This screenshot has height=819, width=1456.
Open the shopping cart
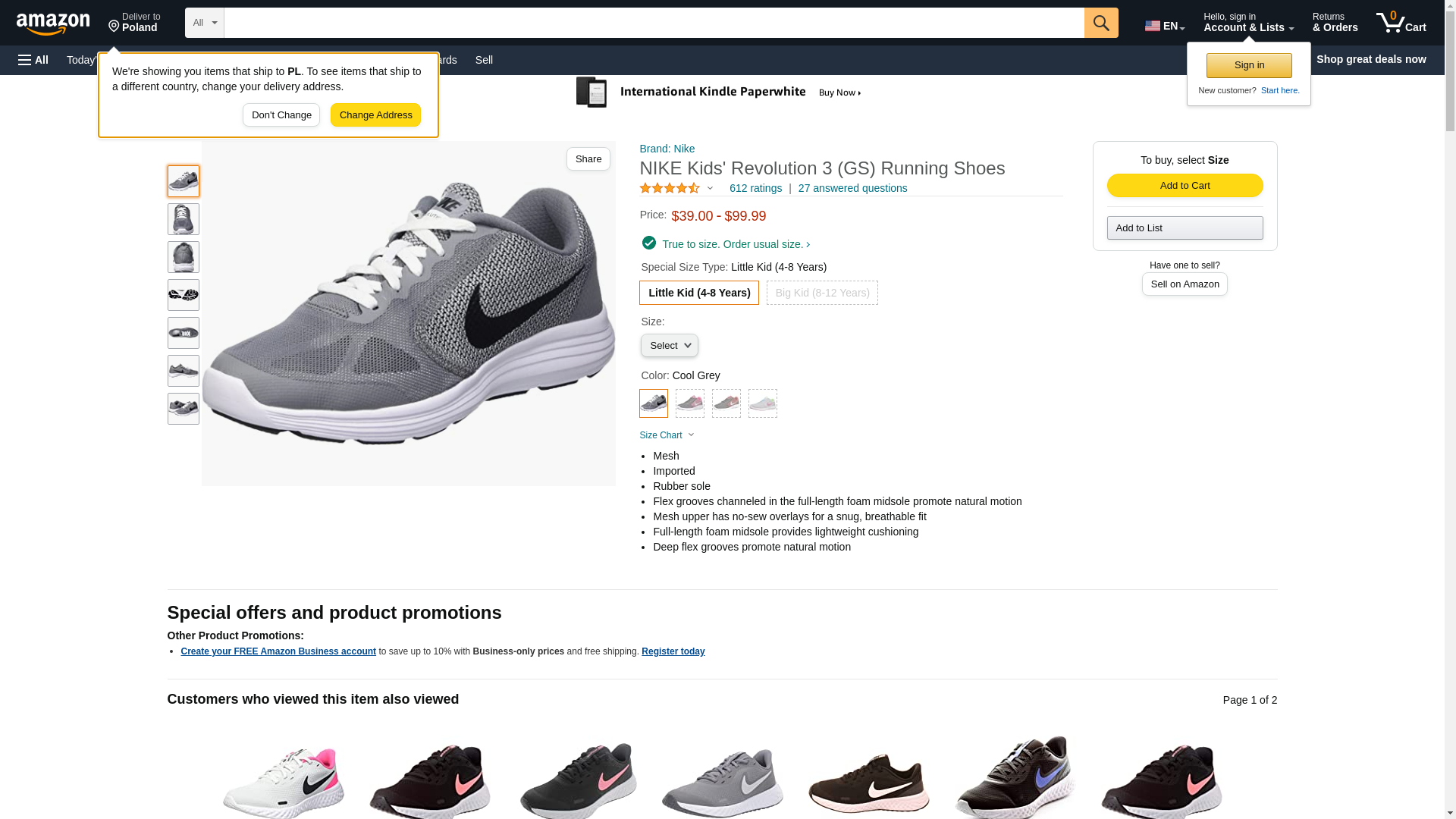click(1401, 23)
